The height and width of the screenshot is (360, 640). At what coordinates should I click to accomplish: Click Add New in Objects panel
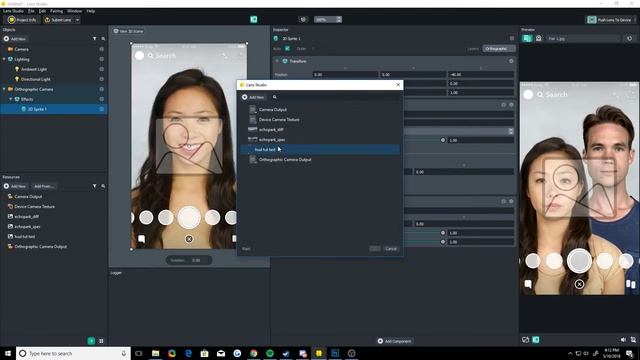(x=15, y=39)
